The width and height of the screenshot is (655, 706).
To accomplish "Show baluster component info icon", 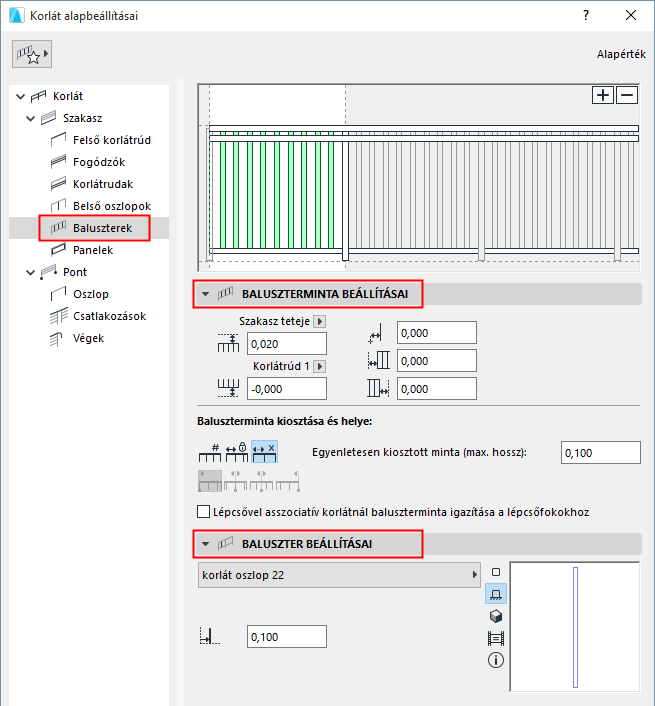I will (496, 661).
